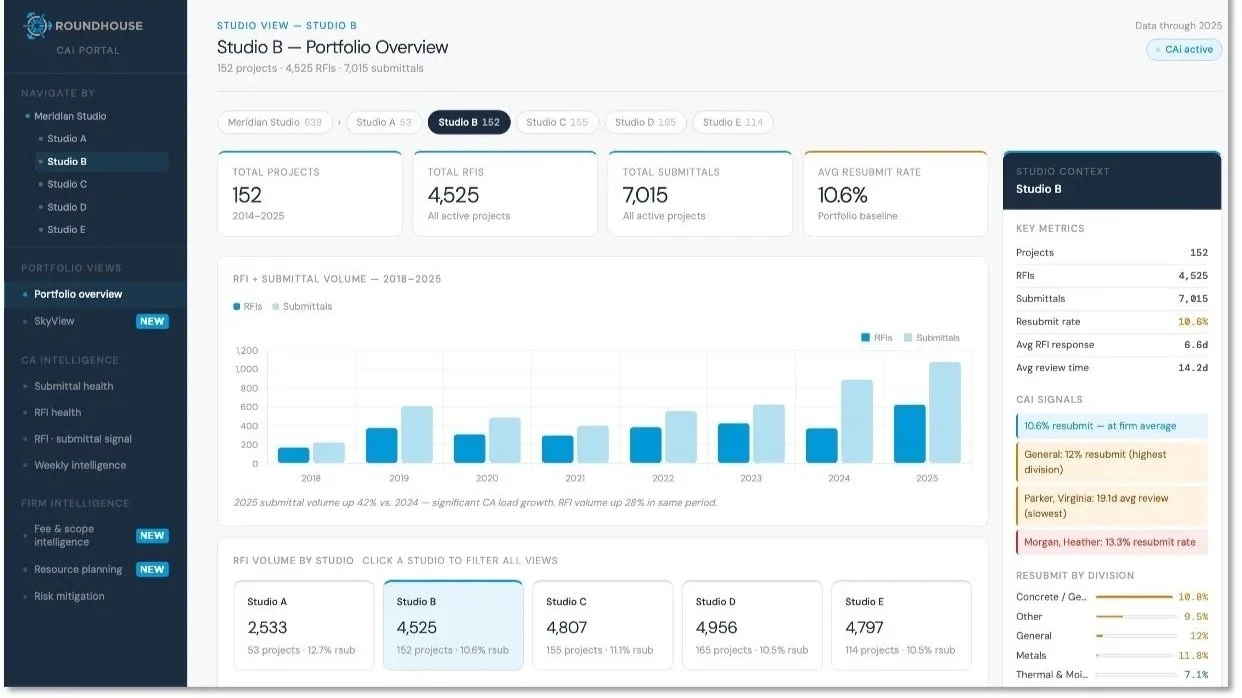Open Weekly intelligence page

pyautogui.click(x=80, y=465)
